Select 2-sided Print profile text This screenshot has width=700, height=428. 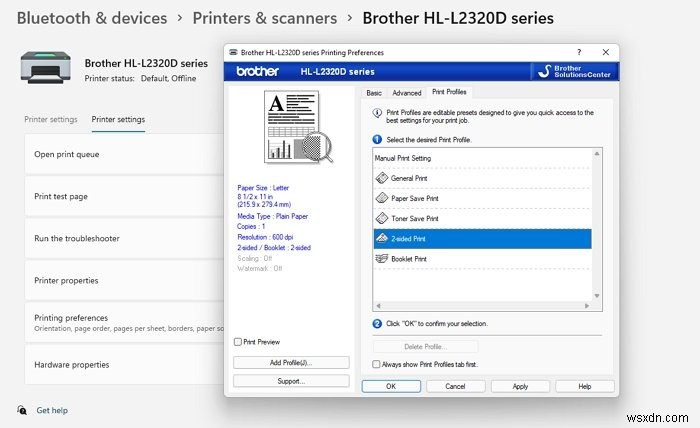408,239
